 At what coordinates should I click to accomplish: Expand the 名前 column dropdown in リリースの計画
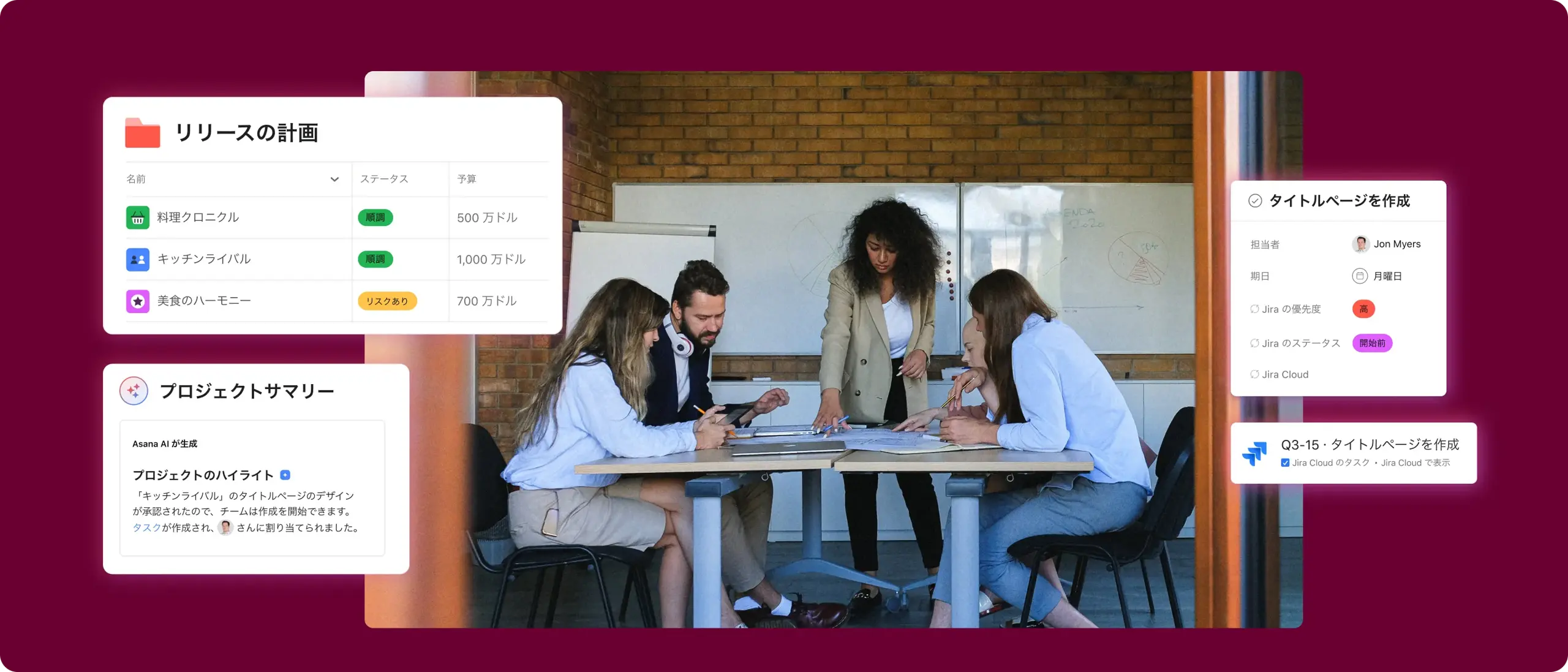[x=334, y=179]
